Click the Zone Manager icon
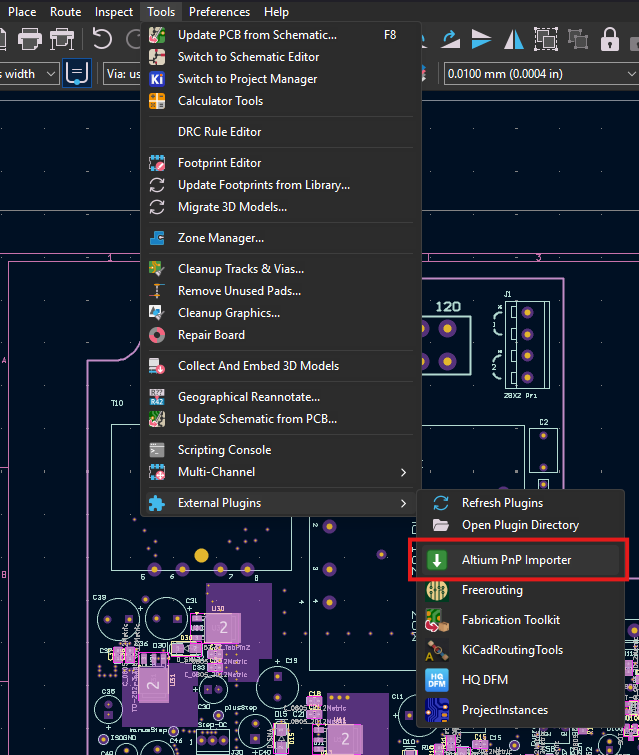Image resolution: width=639 pixels, height=755 pixels. tap(157, 238)
